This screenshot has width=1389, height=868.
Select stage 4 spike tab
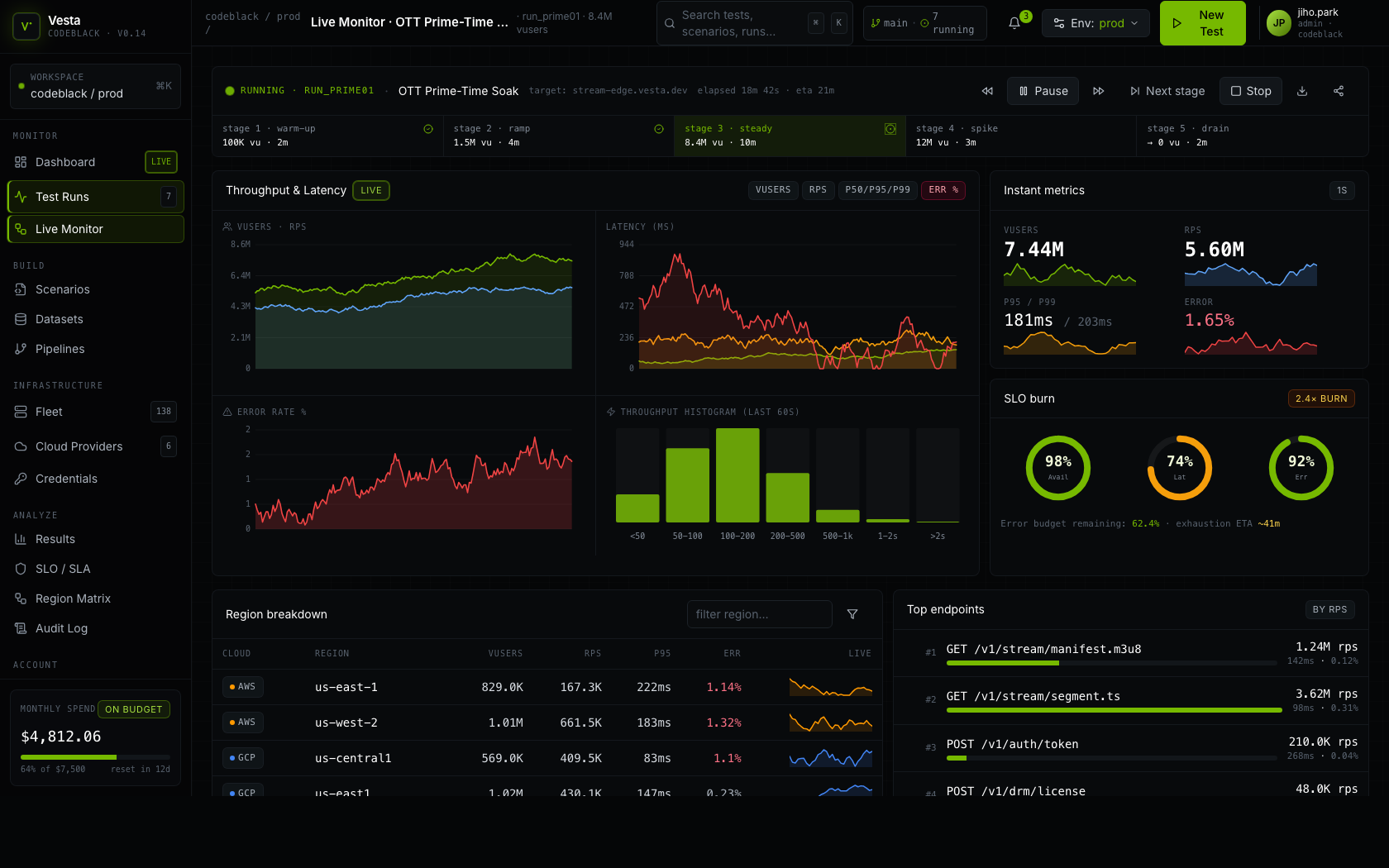1020,136
